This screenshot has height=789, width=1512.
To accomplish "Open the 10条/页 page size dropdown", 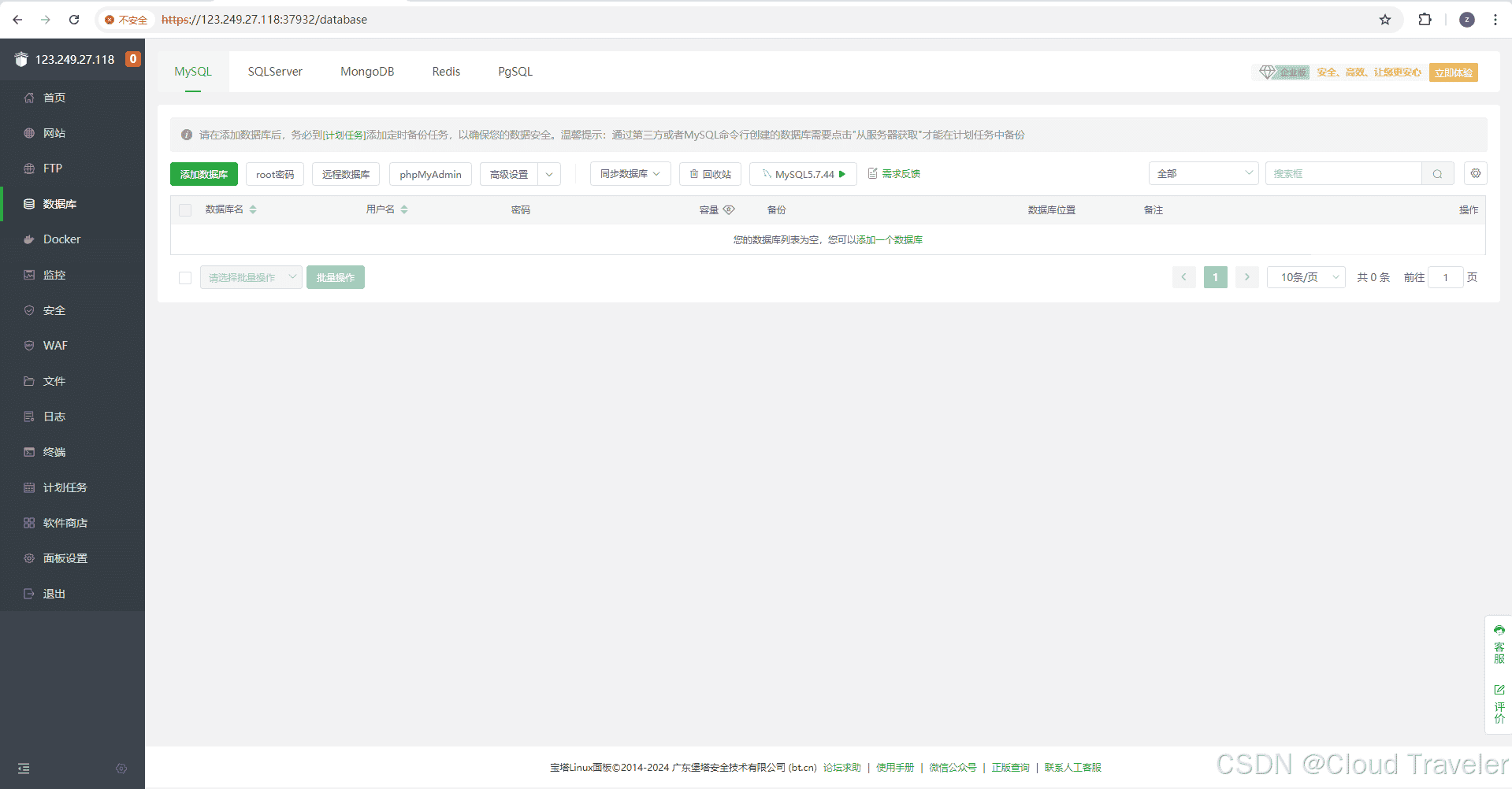I will [1306, 277].
